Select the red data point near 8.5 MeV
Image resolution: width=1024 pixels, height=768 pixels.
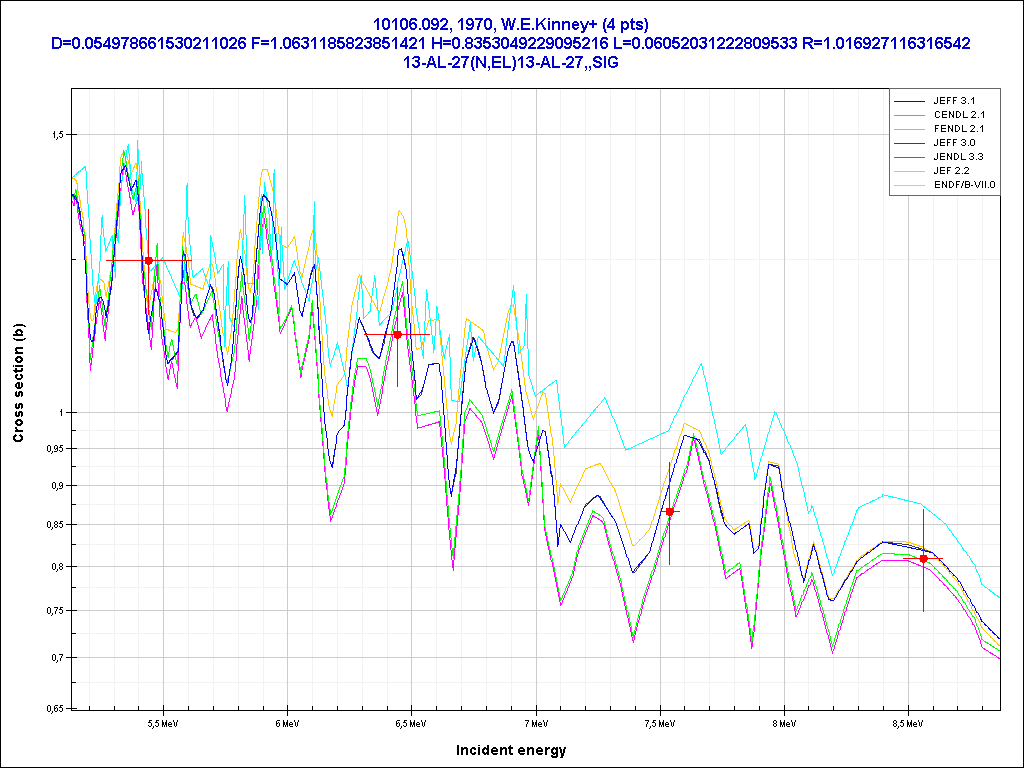tap(923, 559)
